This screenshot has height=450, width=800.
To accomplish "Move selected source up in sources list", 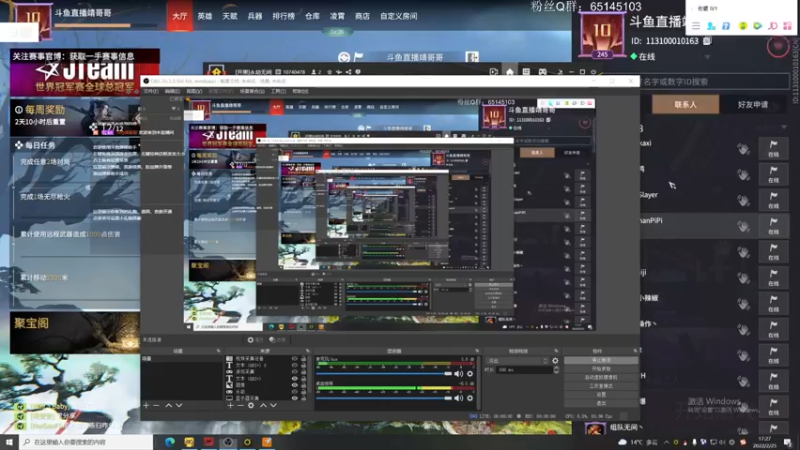I will click(263, 405).
